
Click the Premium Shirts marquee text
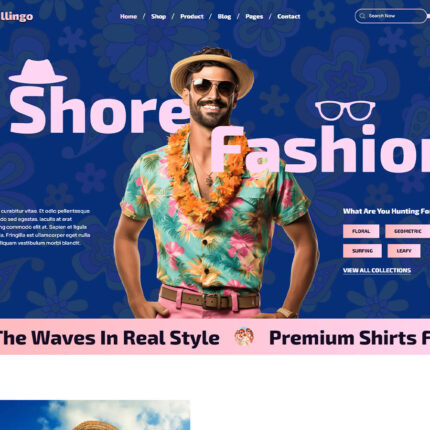(x=349, y=338)
